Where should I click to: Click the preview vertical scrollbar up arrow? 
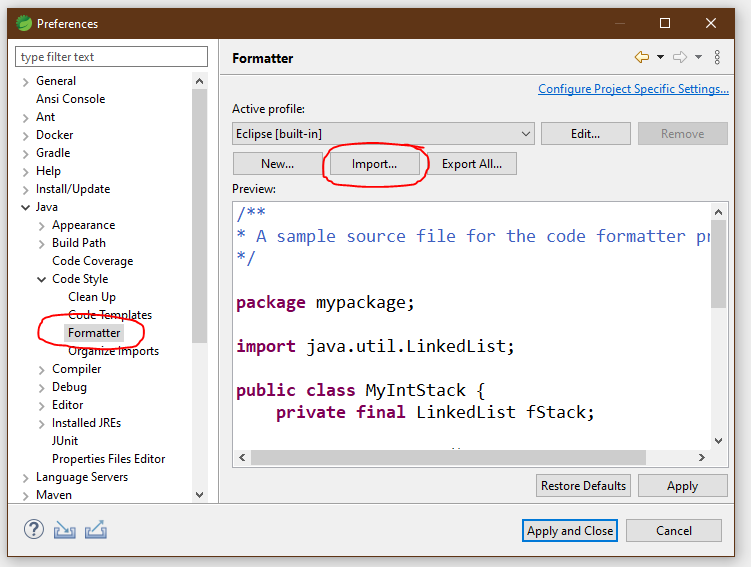[x=718, y=212]
